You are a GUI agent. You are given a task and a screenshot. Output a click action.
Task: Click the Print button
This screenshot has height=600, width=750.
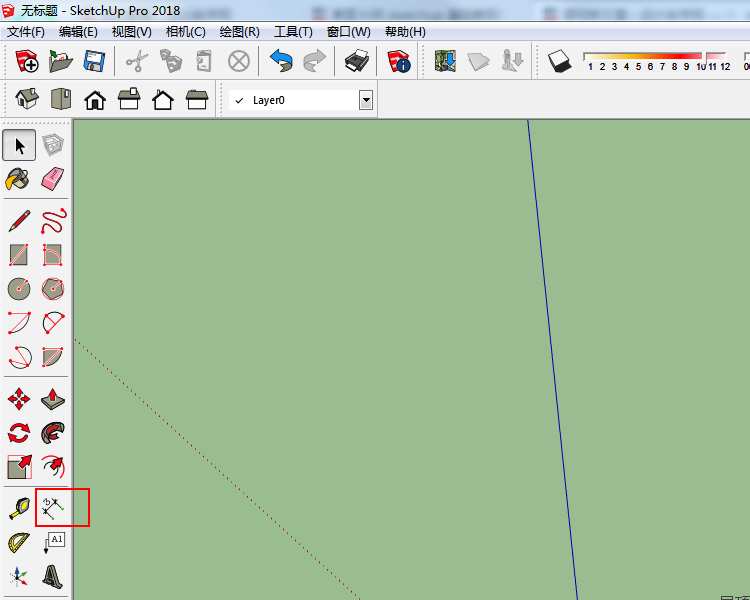pos(357,62)
